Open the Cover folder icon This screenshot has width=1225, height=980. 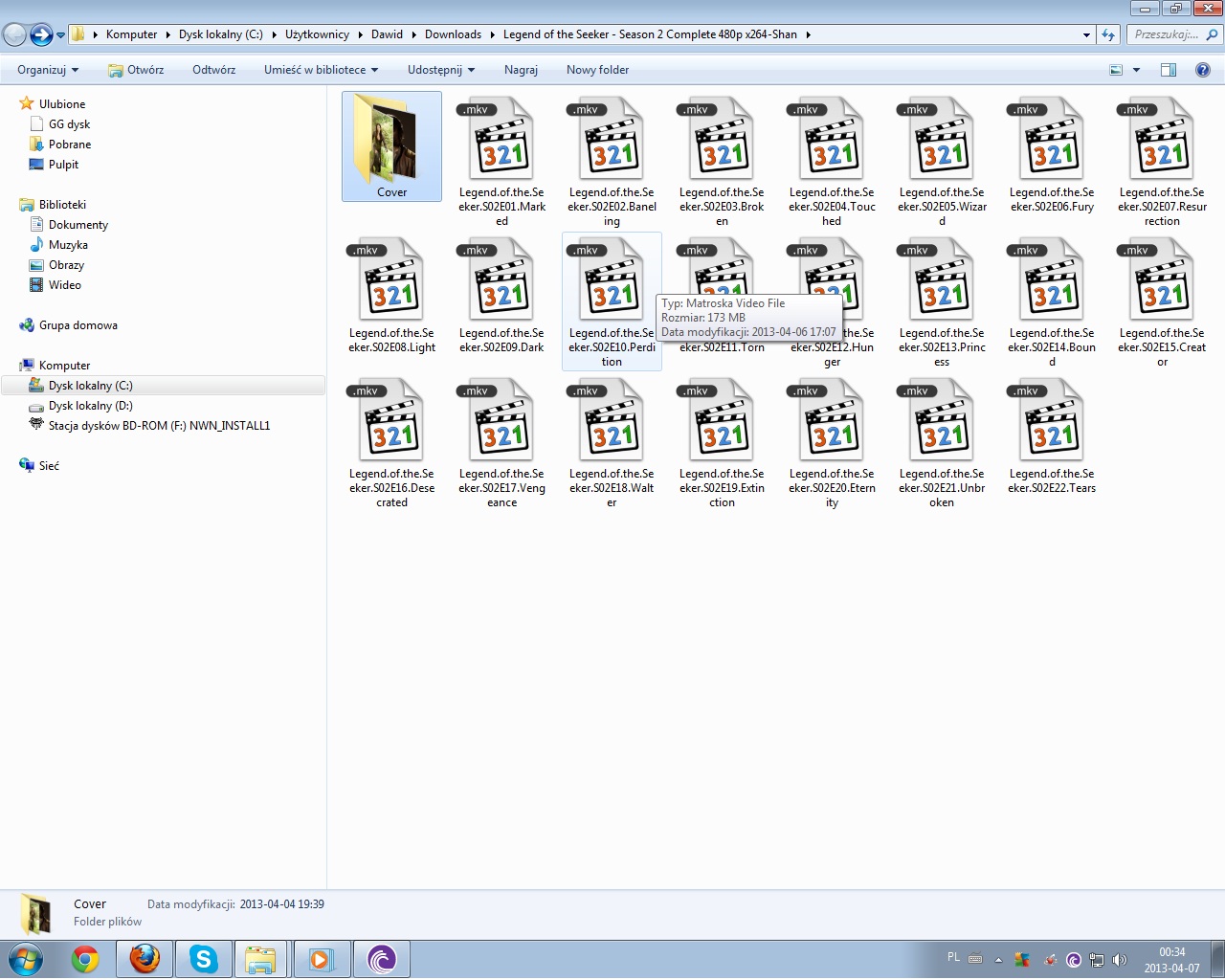[x=391, y=139]
